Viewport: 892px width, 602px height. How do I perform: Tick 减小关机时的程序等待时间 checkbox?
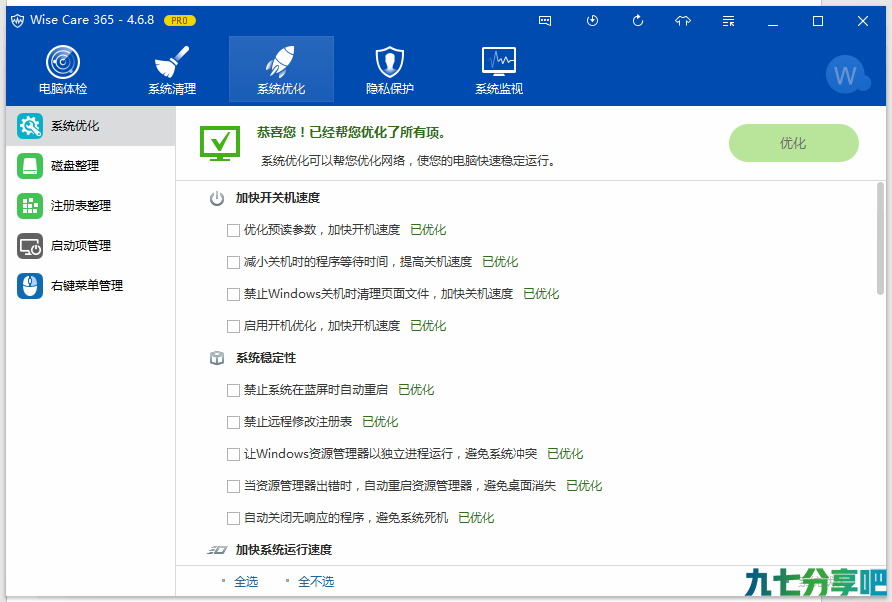(233, 262)
